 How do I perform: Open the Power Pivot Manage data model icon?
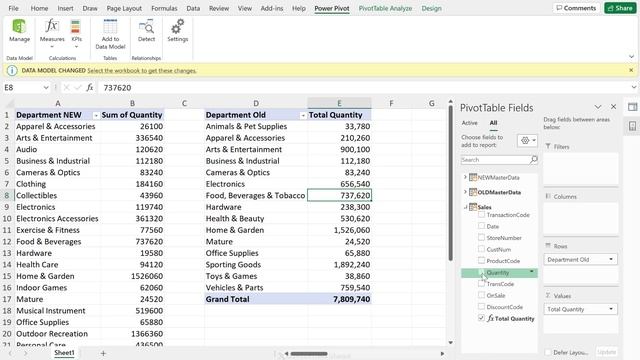19,27
